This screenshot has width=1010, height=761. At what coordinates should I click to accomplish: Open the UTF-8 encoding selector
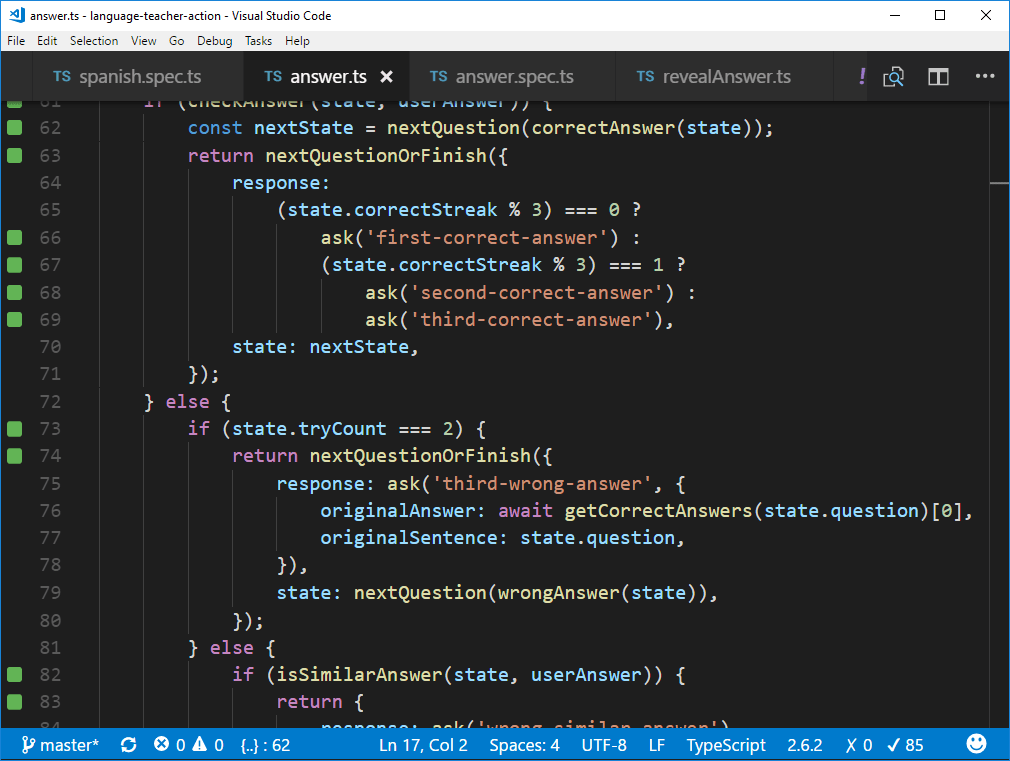[x=604, y=745]
